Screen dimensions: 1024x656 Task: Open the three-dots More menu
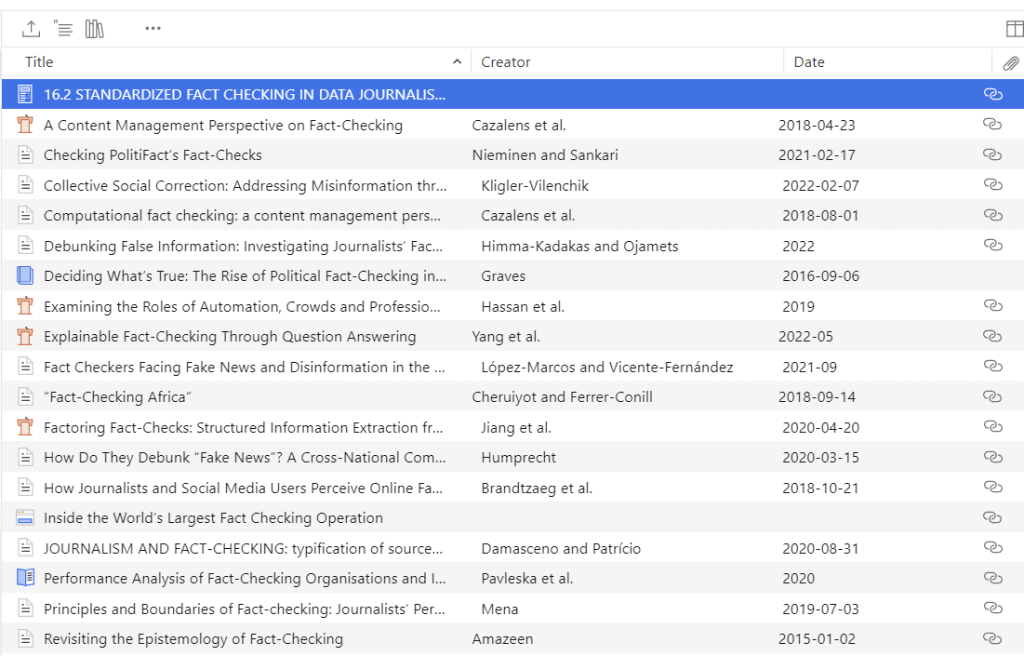[x=153, y=28]
